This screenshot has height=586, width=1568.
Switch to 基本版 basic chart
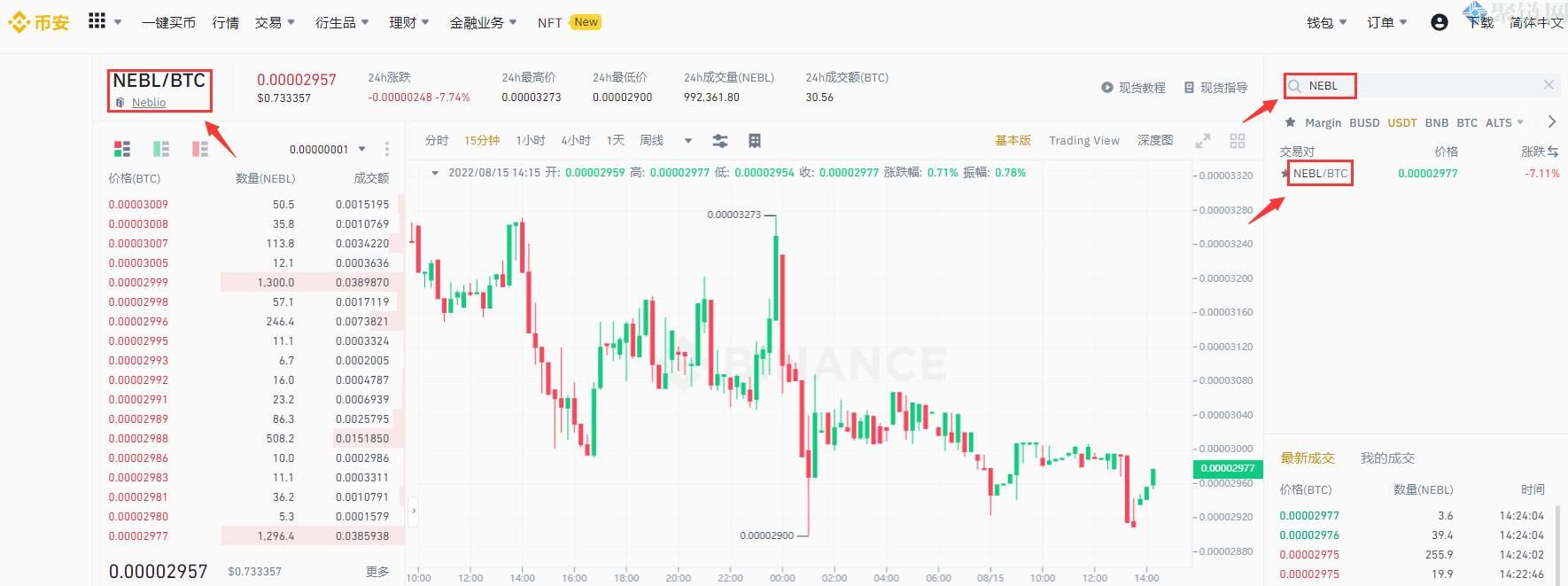click(1013, 140)
